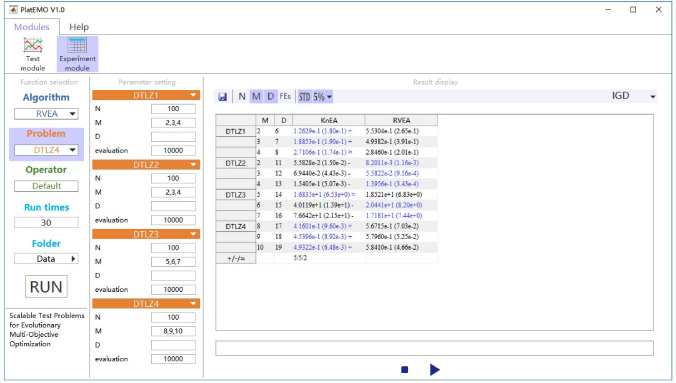Save results with the floppy disk icon

click(x=222, y=97)
